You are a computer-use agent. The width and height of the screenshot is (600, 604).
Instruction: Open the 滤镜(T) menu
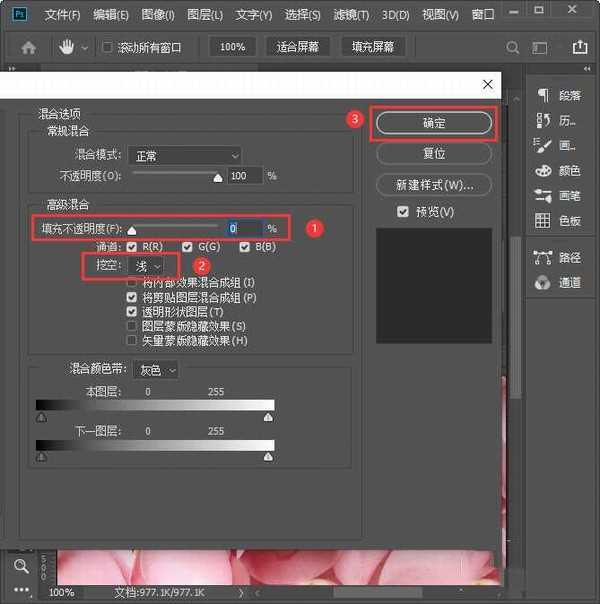point(349,15)
